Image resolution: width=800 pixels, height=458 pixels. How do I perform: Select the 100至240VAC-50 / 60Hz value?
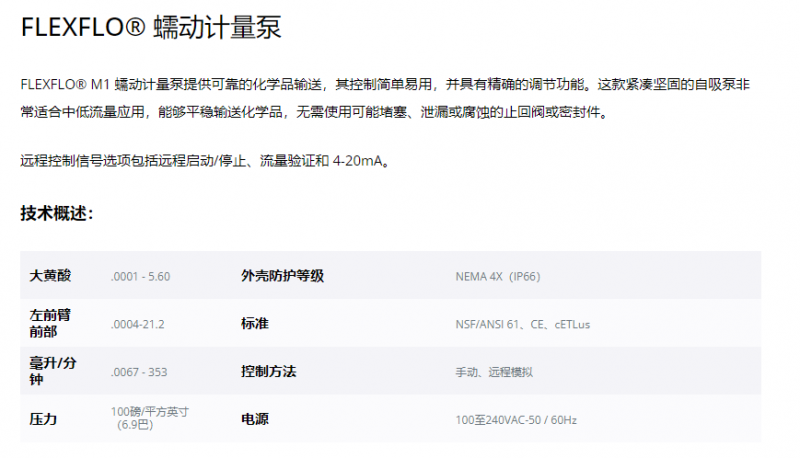tap(515, 419)
